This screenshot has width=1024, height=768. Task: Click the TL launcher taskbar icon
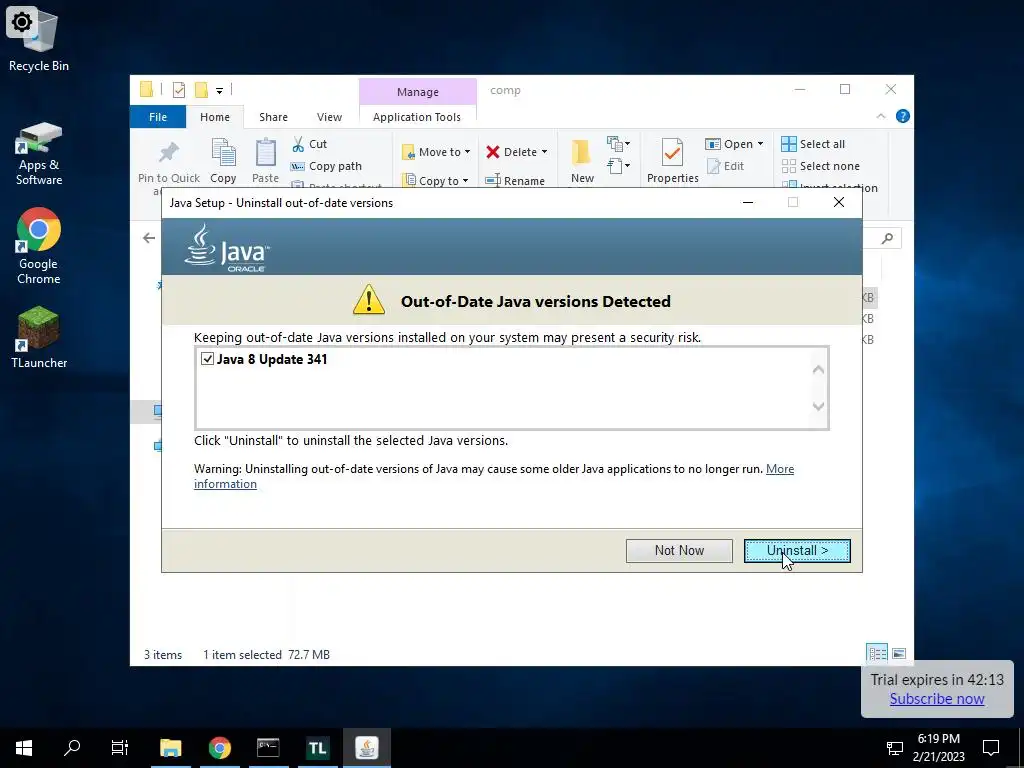click(x=317, y=748)
